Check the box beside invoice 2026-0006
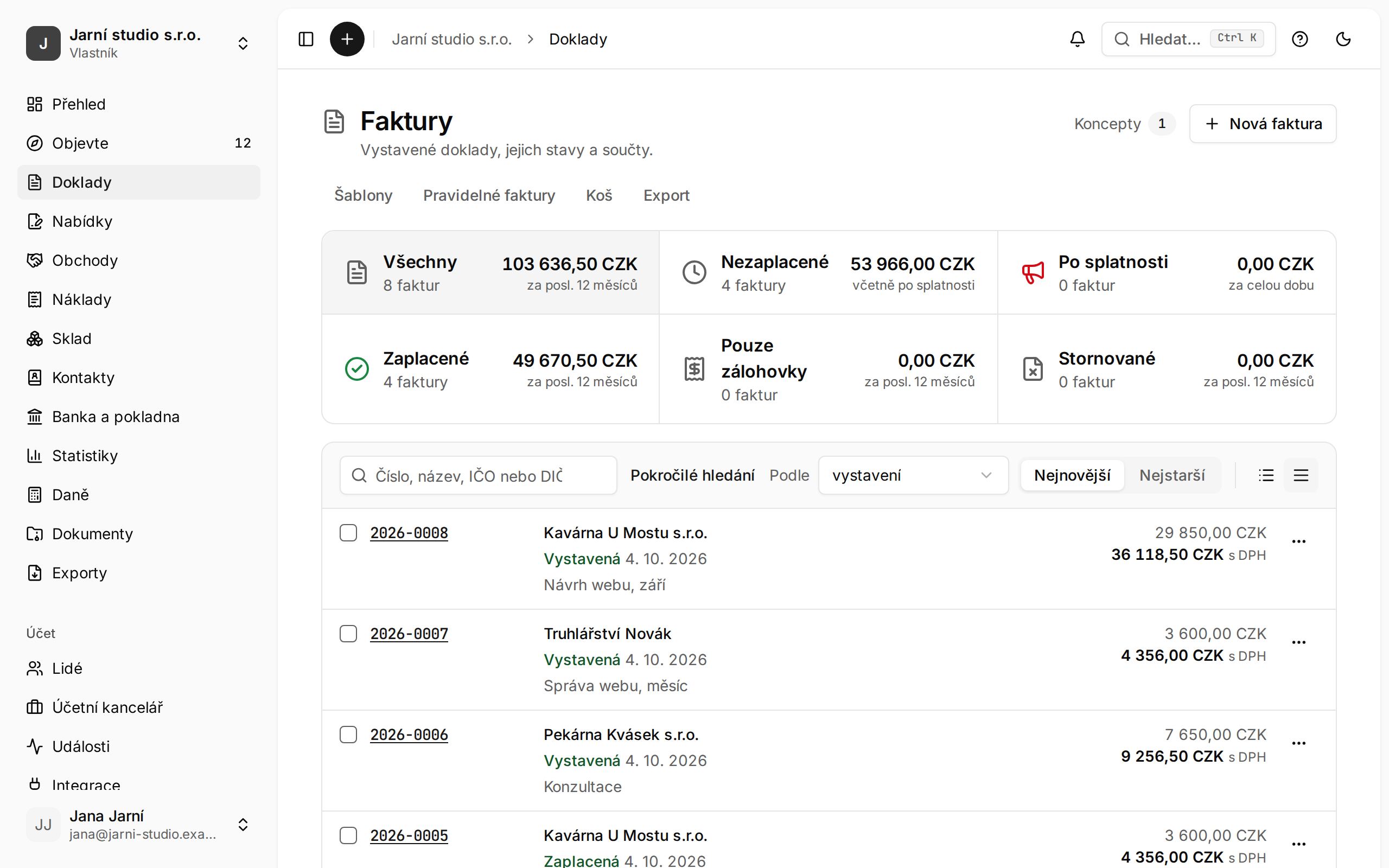The width and height of the screenshot is (1389, 868). point(348,735)
